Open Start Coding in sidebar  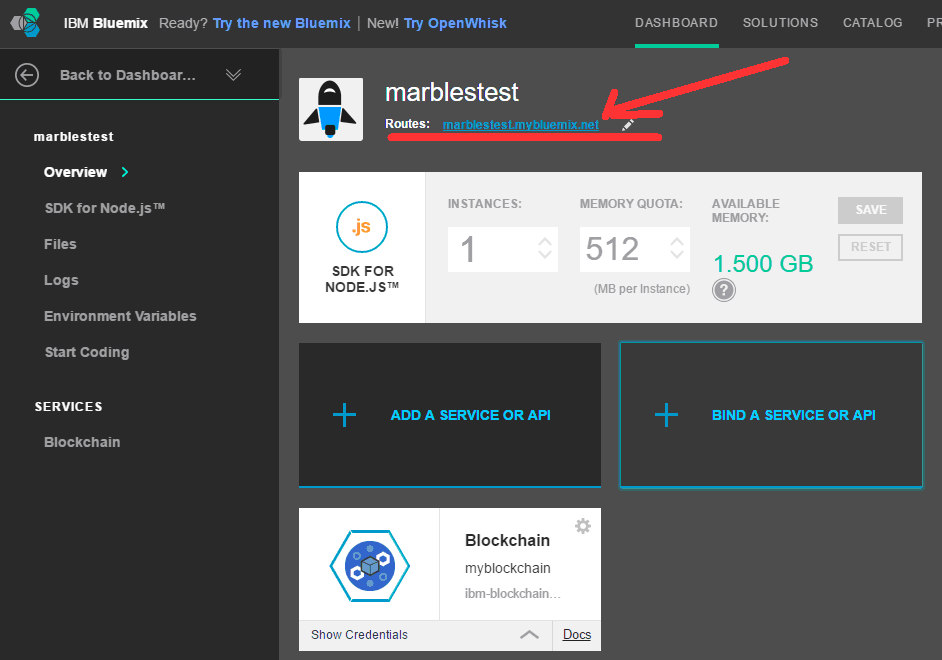87,353
